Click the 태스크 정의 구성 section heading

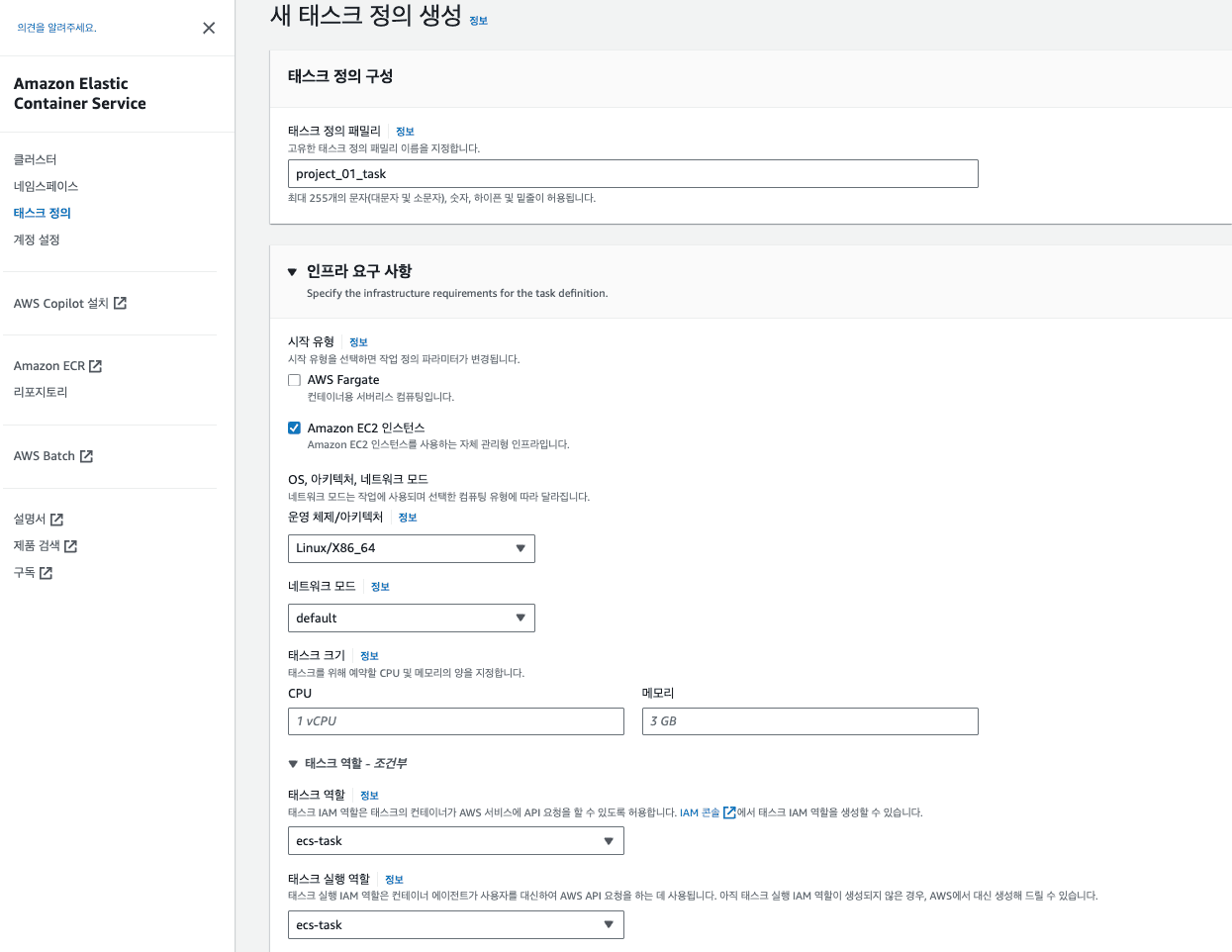point(340,76)
